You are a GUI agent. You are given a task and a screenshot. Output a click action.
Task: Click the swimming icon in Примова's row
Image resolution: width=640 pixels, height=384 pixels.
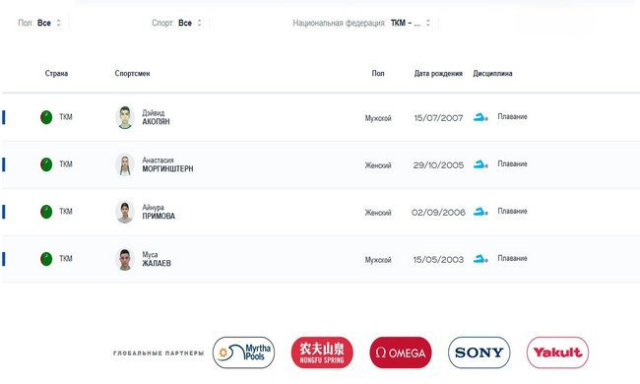pyautogui.click(x=480, y=212)
